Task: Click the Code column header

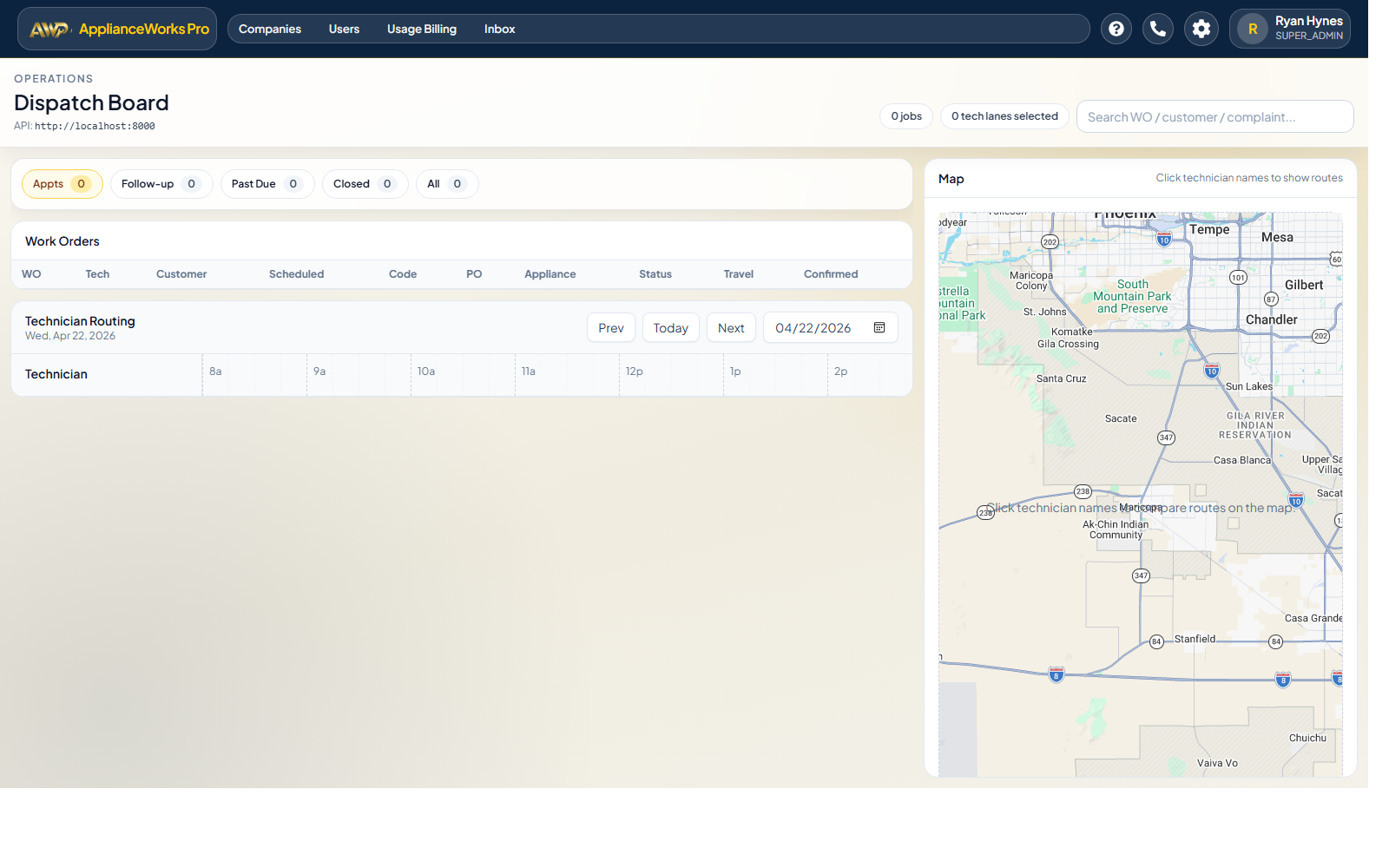Action: pyautogui.click(x=403, y=274)
